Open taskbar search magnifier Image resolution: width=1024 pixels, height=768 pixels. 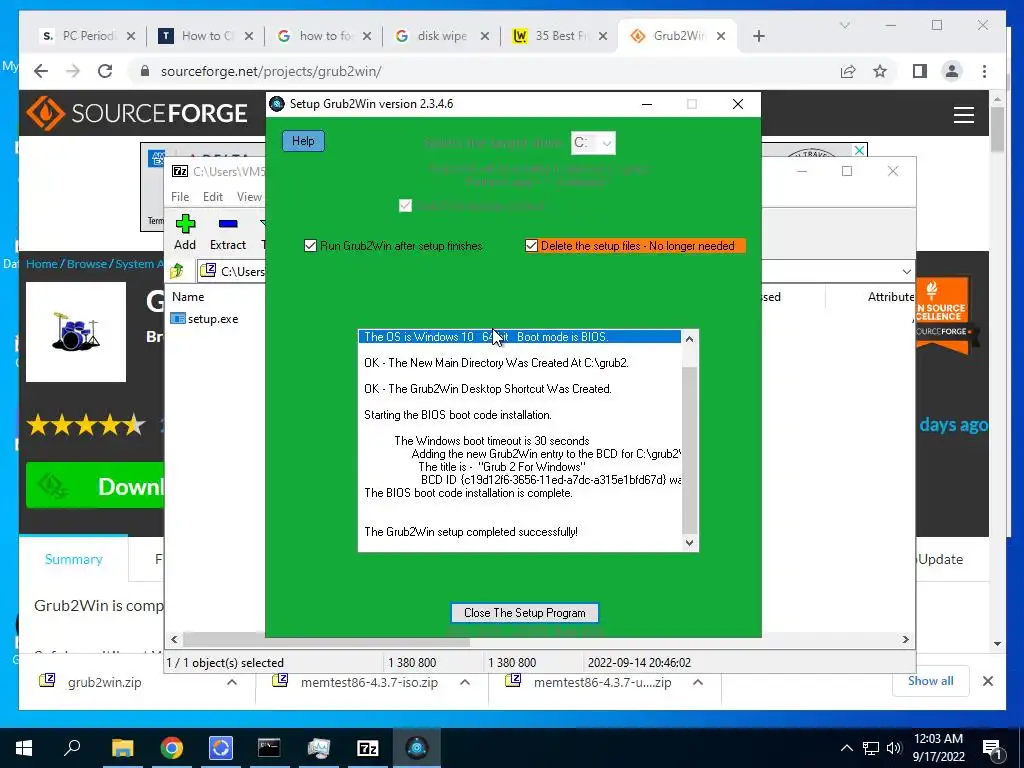pyautogui.click(x=72, y=748)
